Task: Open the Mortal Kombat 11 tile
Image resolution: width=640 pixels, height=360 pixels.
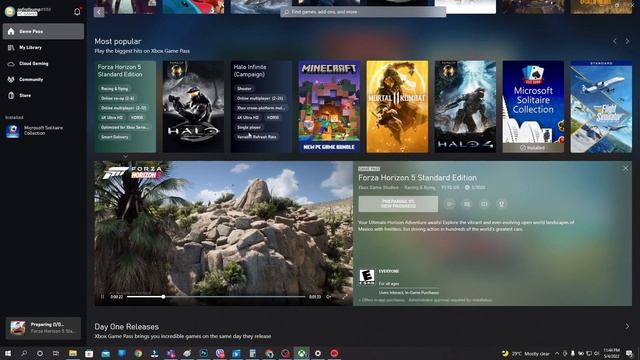Action: pos(397,107)
